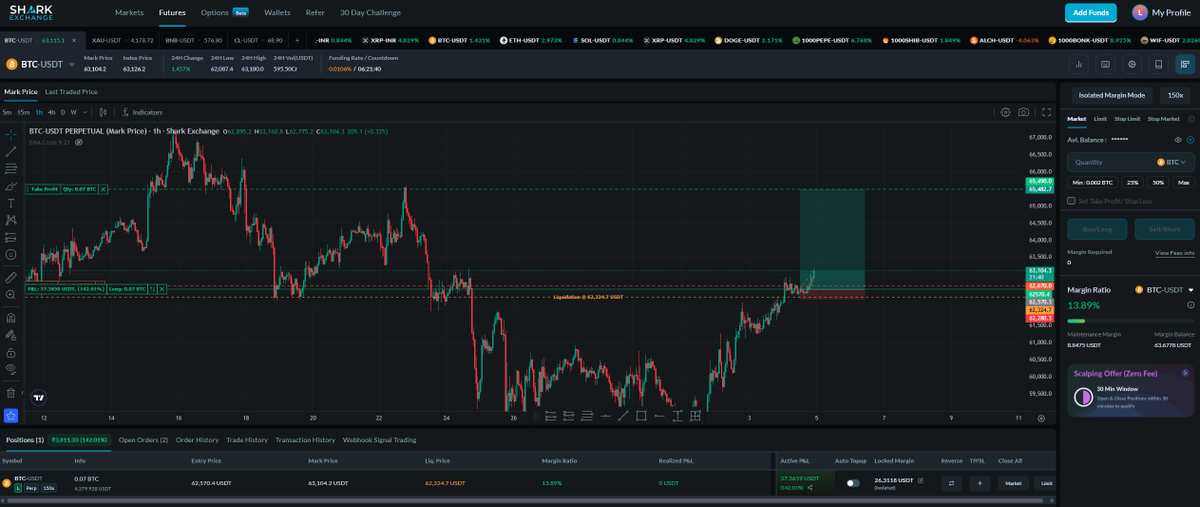Image resolution: width=1200 pixels, height=507 pixels.
Task: Set quantity to 25%
Action: tap(1132, 183)
